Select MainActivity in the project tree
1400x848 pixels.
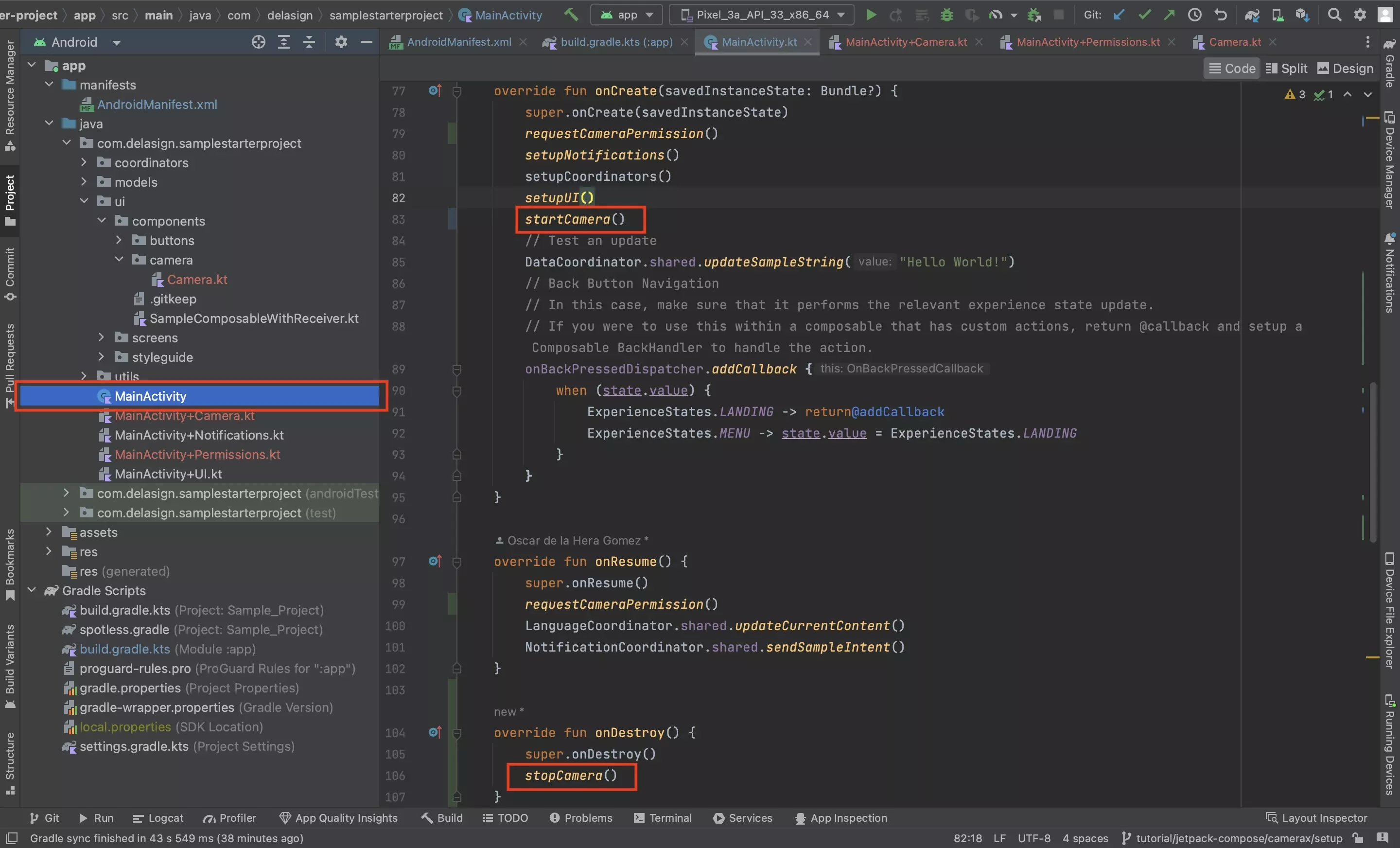pyautogui.click(x=150, y=396)
